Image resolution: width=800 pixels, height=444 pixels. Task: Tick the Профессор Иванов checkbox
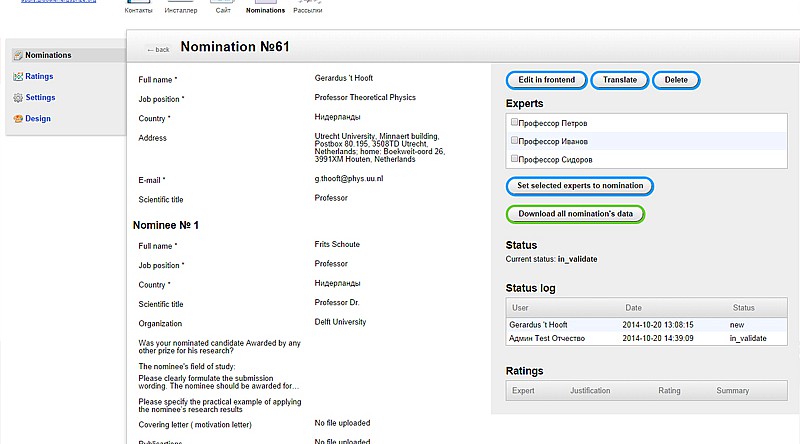[x=514, y=140]
